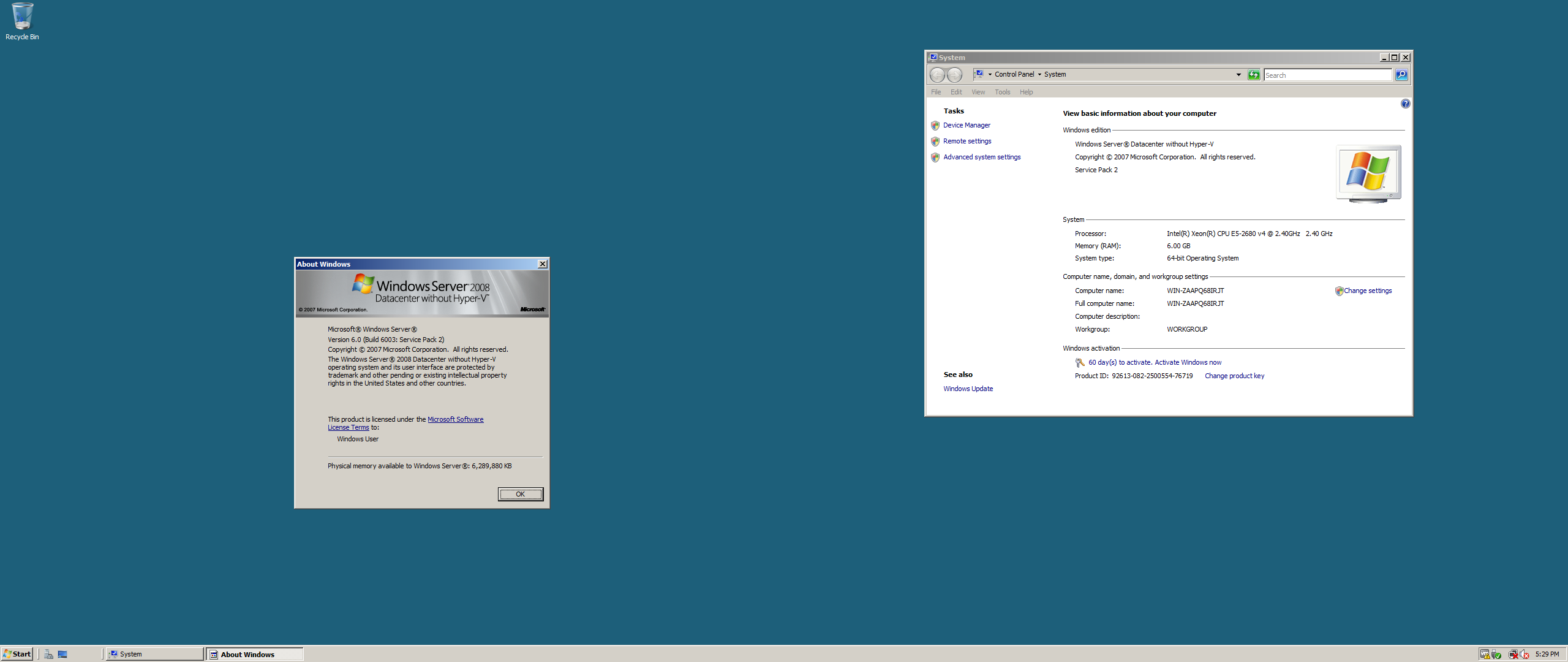The image size is (1568, 662).
Task: Click the Search magnifier button
Action: [x=1401, y=75]
